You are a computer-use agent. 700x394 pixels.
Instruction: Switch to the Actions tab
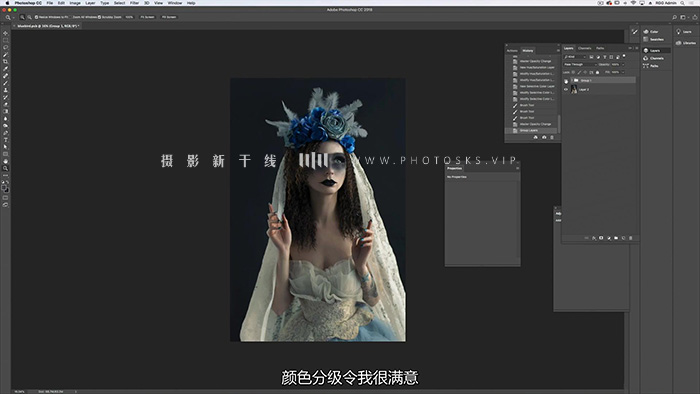tap(512, 51)
